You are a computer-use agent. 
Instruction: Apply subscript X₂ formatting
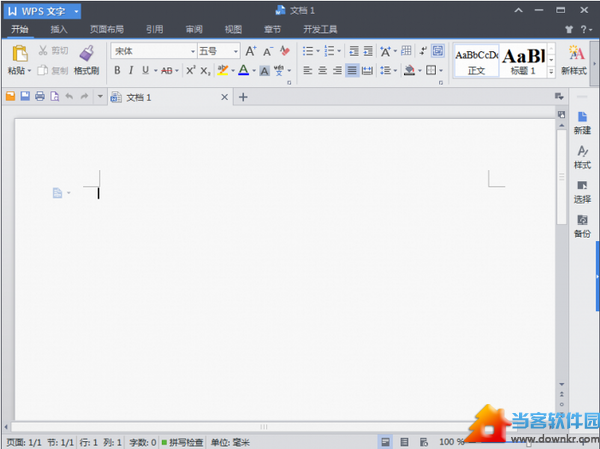tap(205, 70)
